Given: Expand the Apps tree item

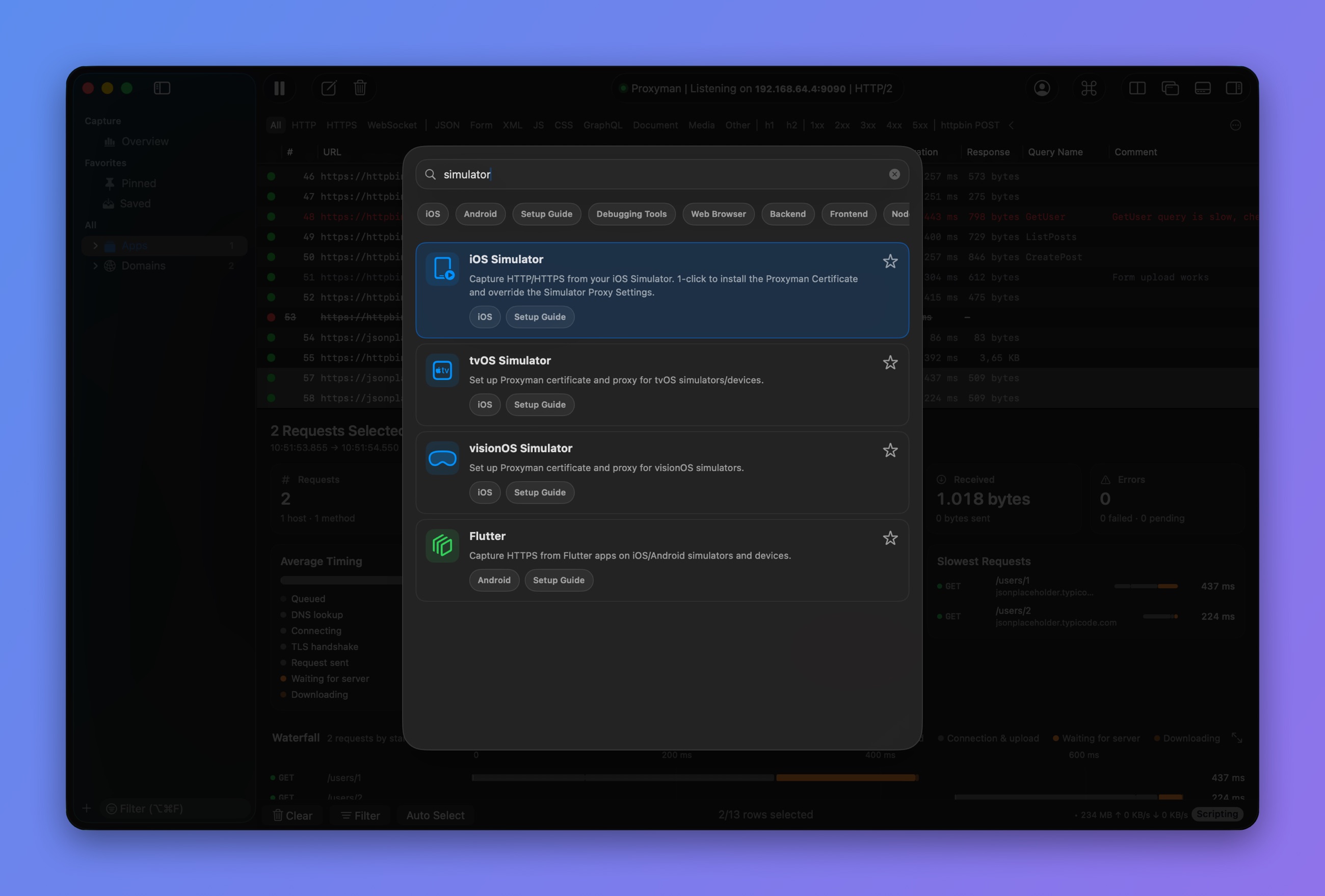Looking at the screenshot, I should coord(95,246).
